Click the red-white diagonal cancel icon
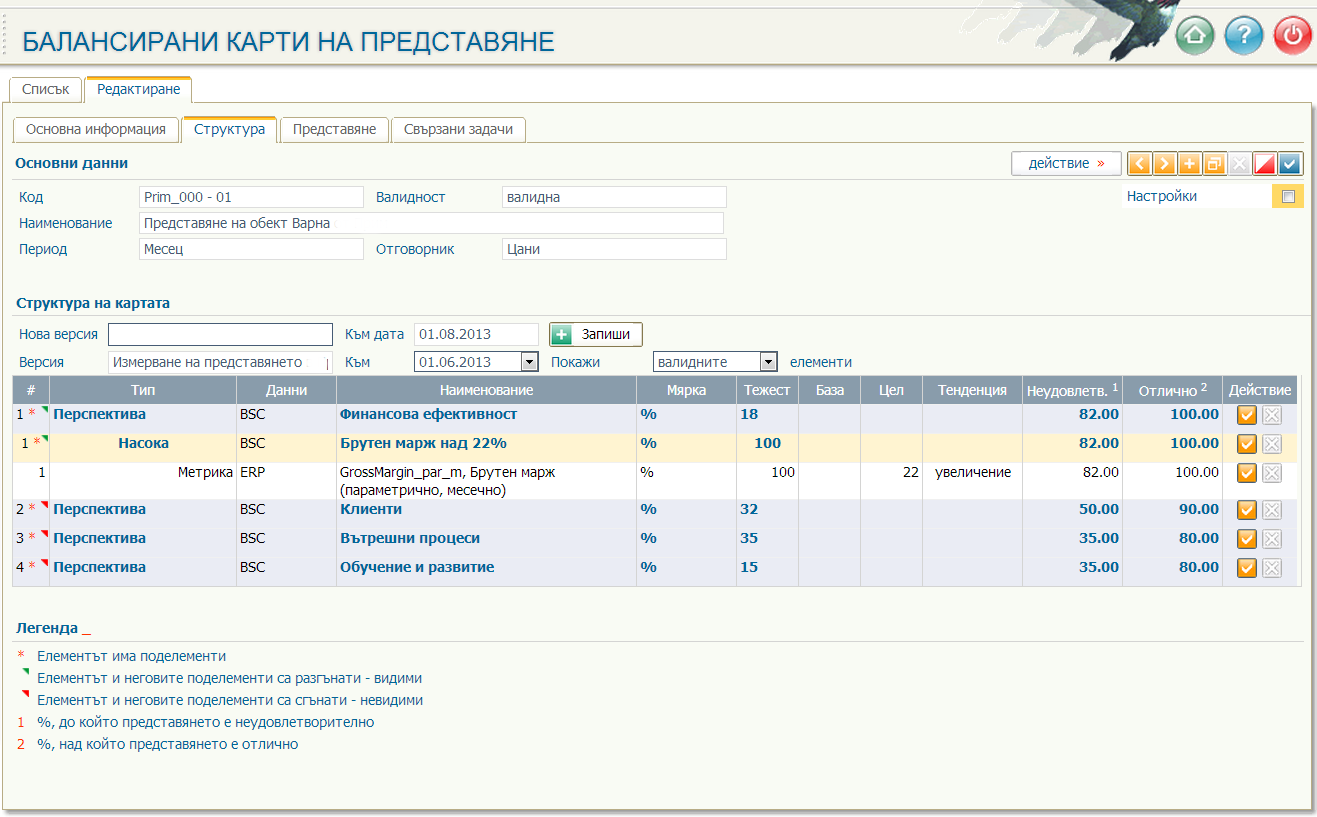1317x817 pixels. [1265, 164]
